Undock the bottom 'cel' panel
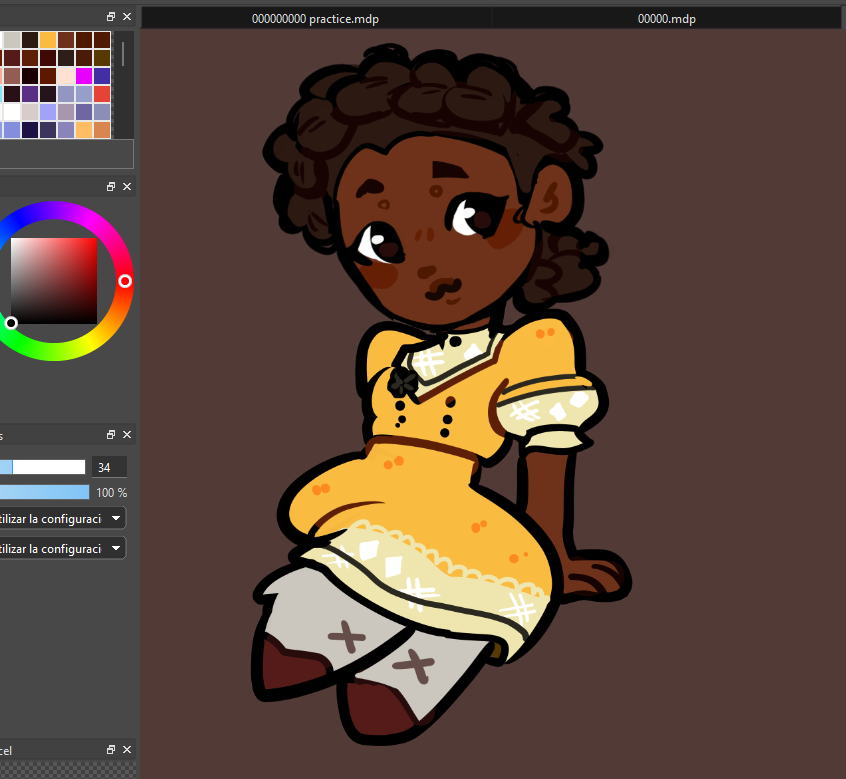Screen dimensions: 846x779 [x=111, y=750]
